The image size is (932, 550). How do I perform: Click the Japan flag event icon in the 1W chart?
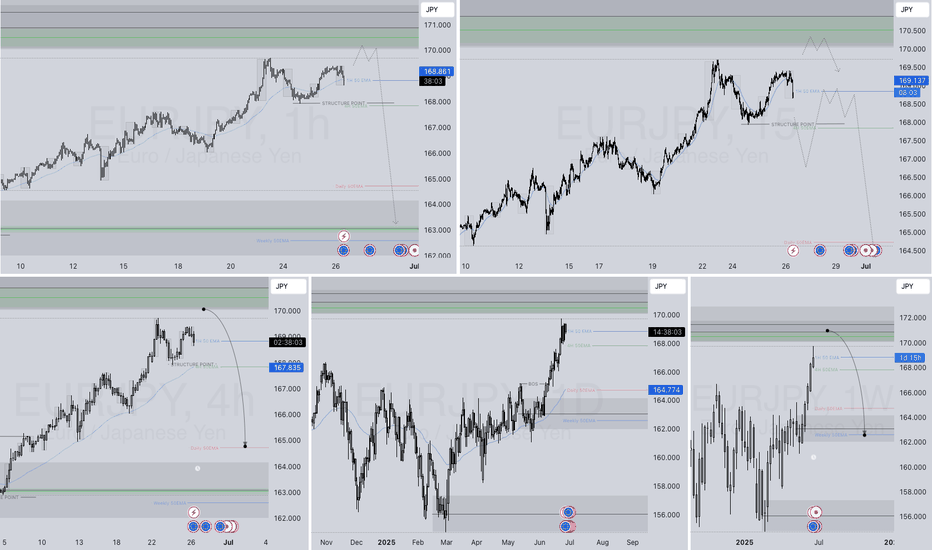[816, 512]
